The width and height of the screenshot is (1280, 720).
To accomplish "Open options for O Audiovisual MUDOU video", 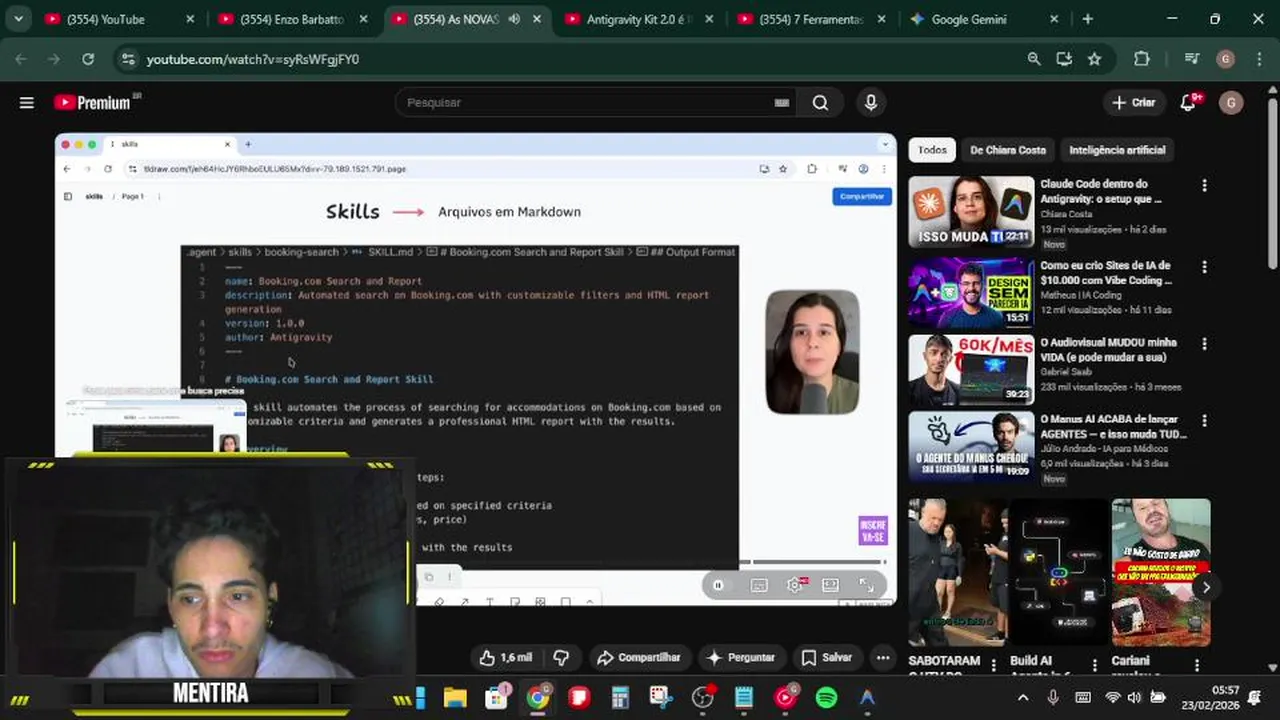I will coord(1204,344).
